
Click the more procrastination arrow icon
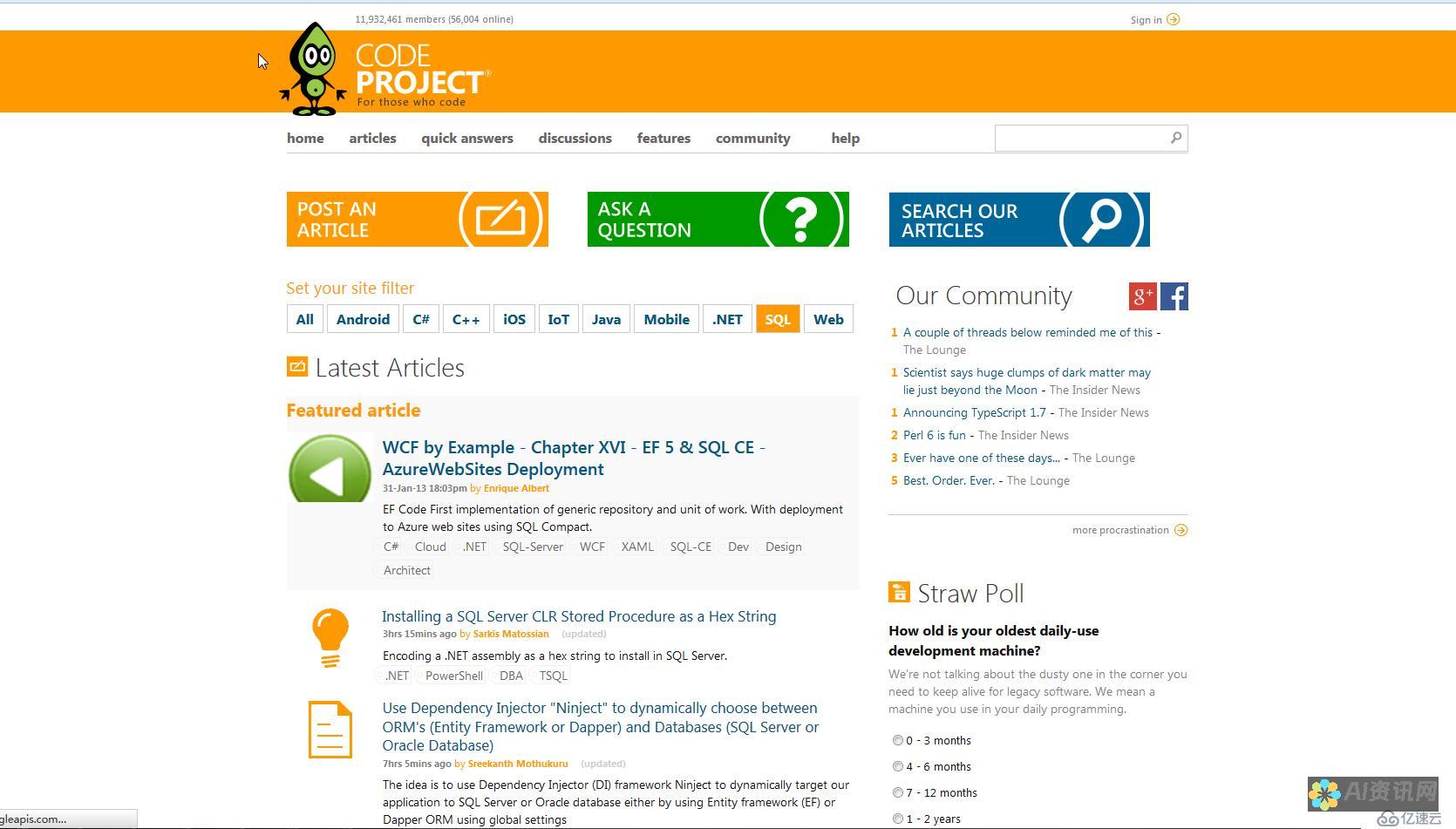(1180, 530)
